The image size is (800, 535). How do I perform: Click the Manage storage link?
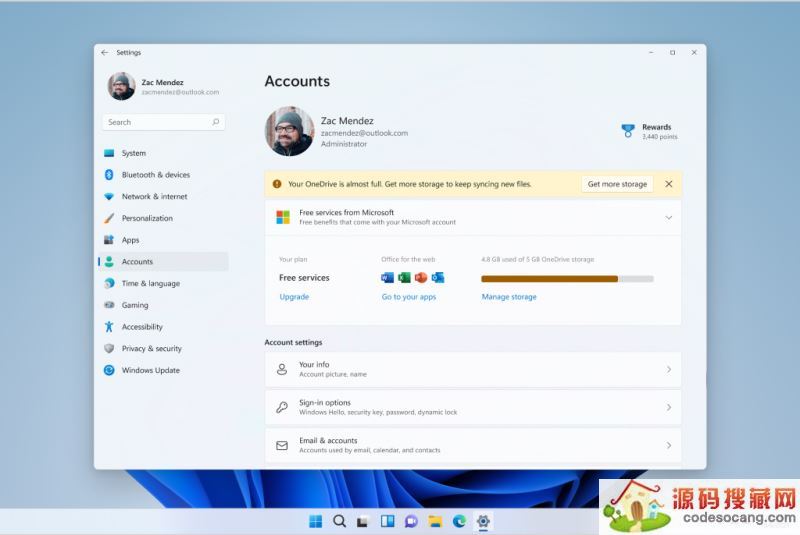click(x=509, y=297)
